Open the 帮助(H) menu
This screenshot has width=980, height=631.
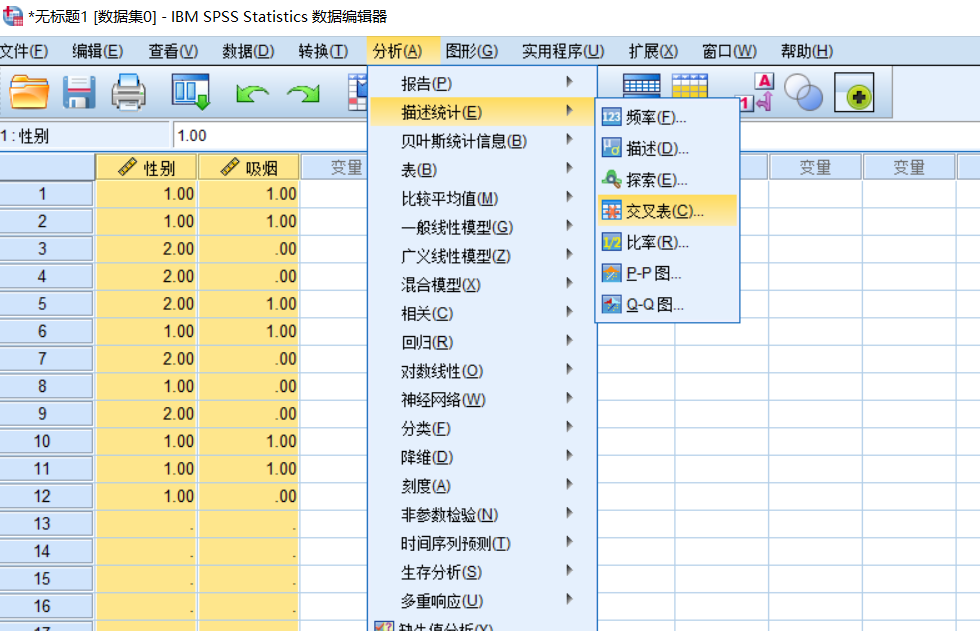coord(806,50)
